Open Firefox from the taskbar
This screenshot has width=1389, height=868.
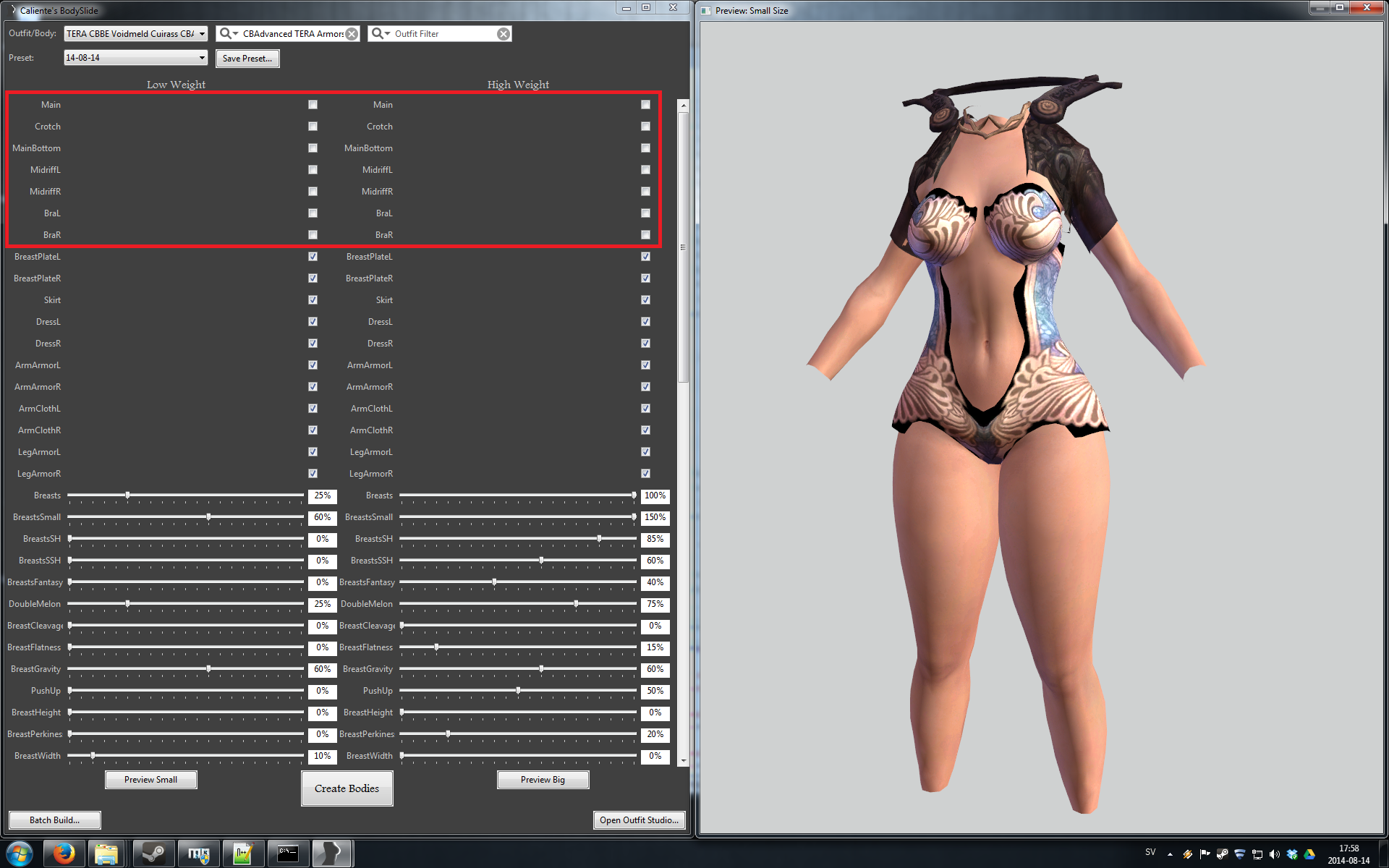tap(64, 854)
